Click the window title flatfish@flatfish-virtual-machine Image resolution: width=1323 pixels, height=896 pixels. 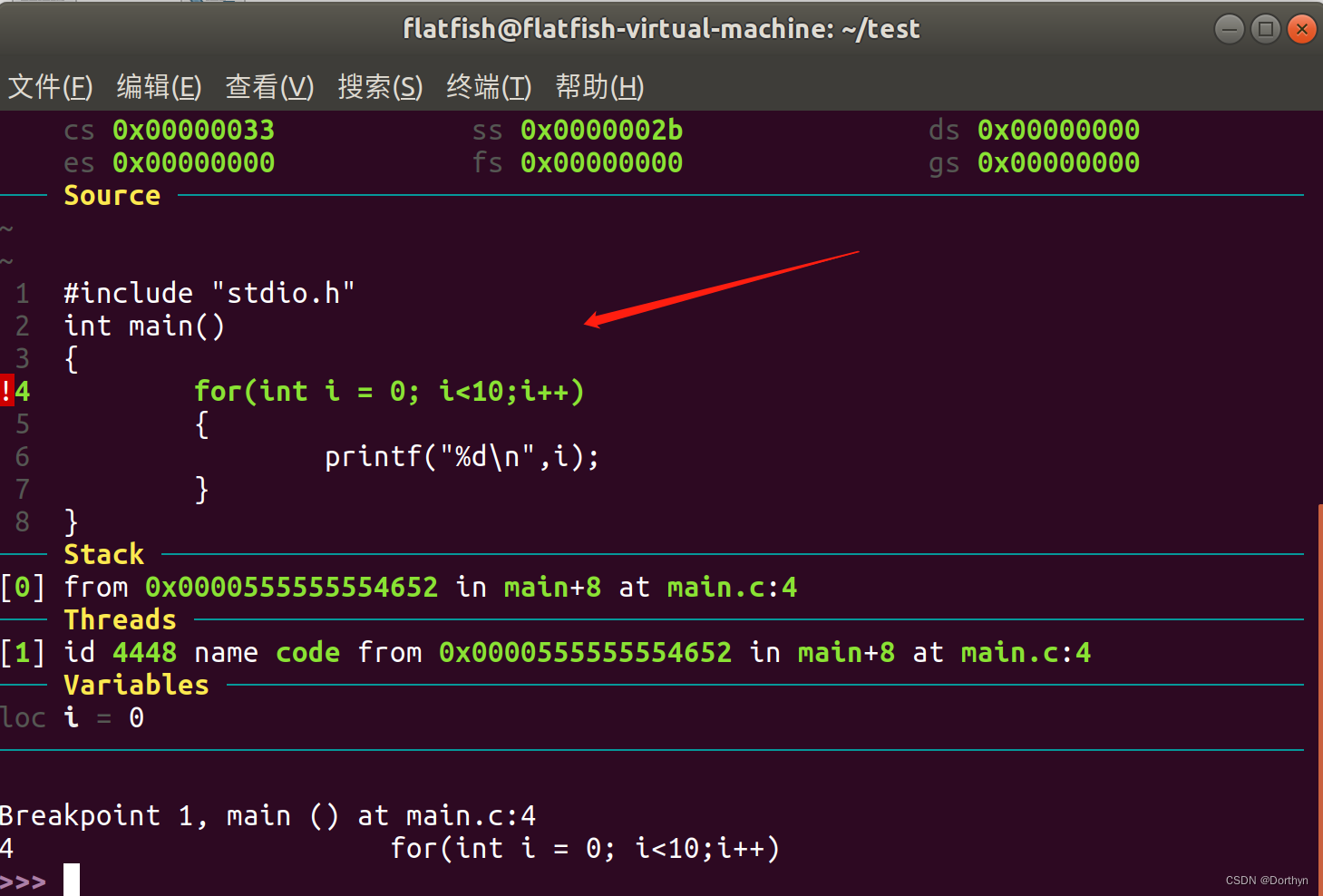(661, 29)
